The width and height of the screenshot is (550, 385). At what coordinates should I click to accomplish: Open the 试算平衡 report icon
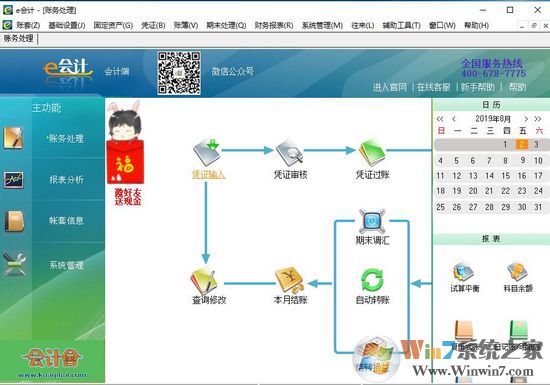[x=464, y=272]
